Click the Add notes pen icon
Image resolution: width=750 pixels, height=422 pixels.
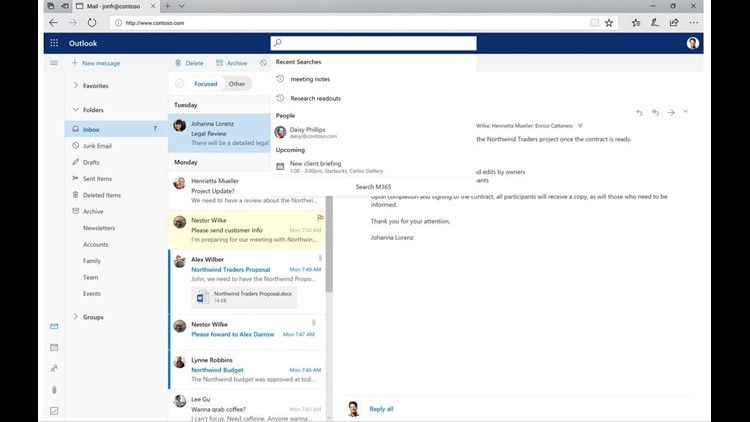[x=654, y=22]
